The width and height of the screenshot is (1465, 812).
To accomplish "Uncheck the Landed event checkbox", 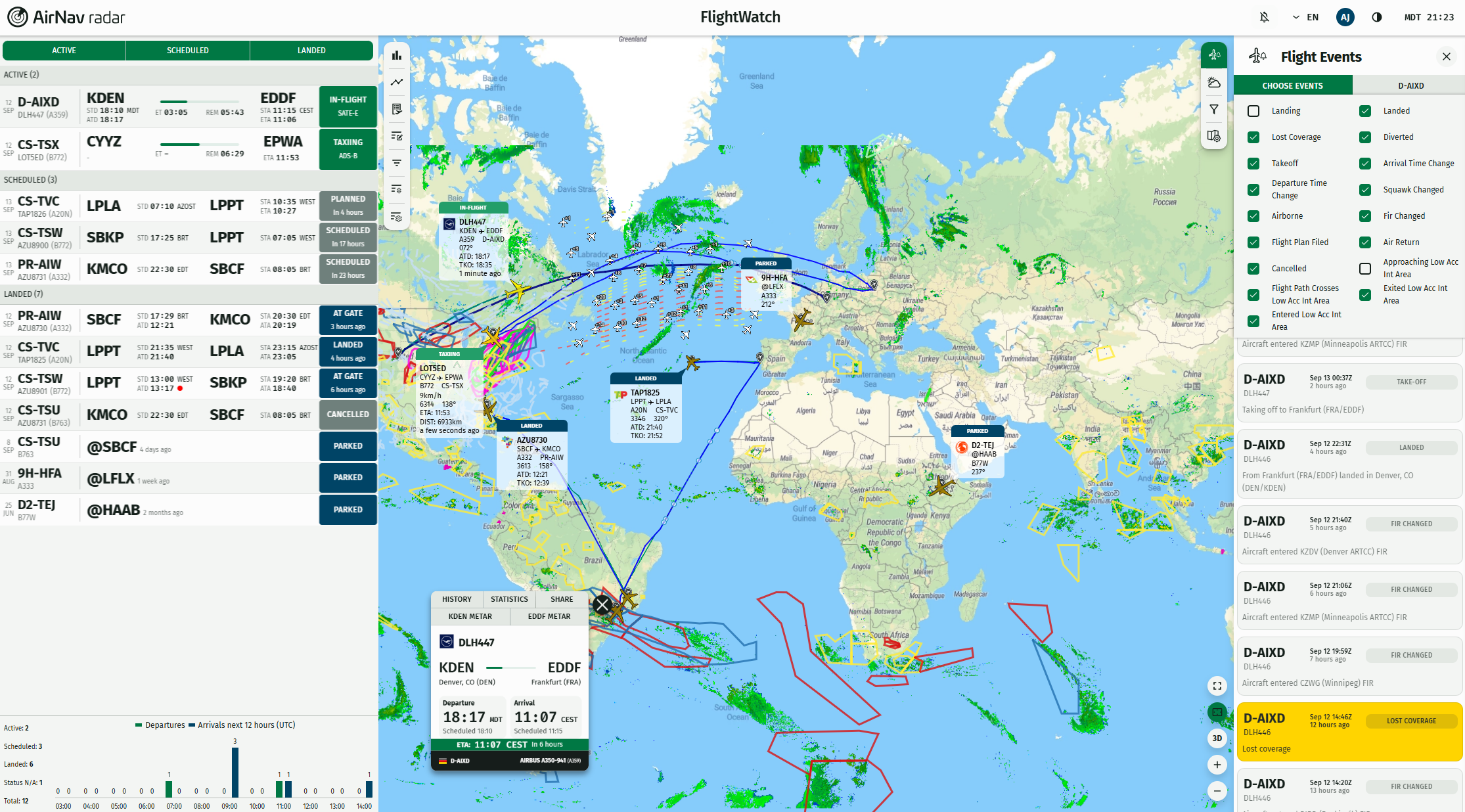I will pos(1365,111).
